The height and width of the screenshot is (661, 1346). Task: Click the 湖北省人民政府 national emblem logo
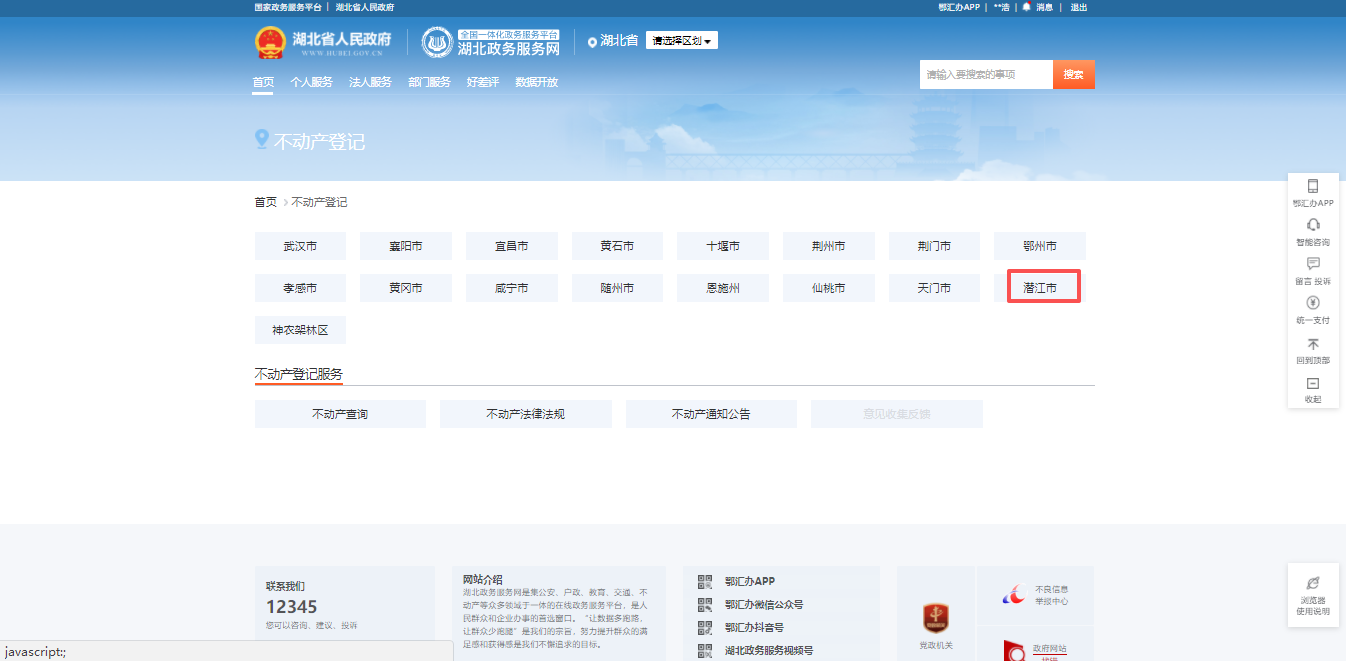tap(269, 42)
